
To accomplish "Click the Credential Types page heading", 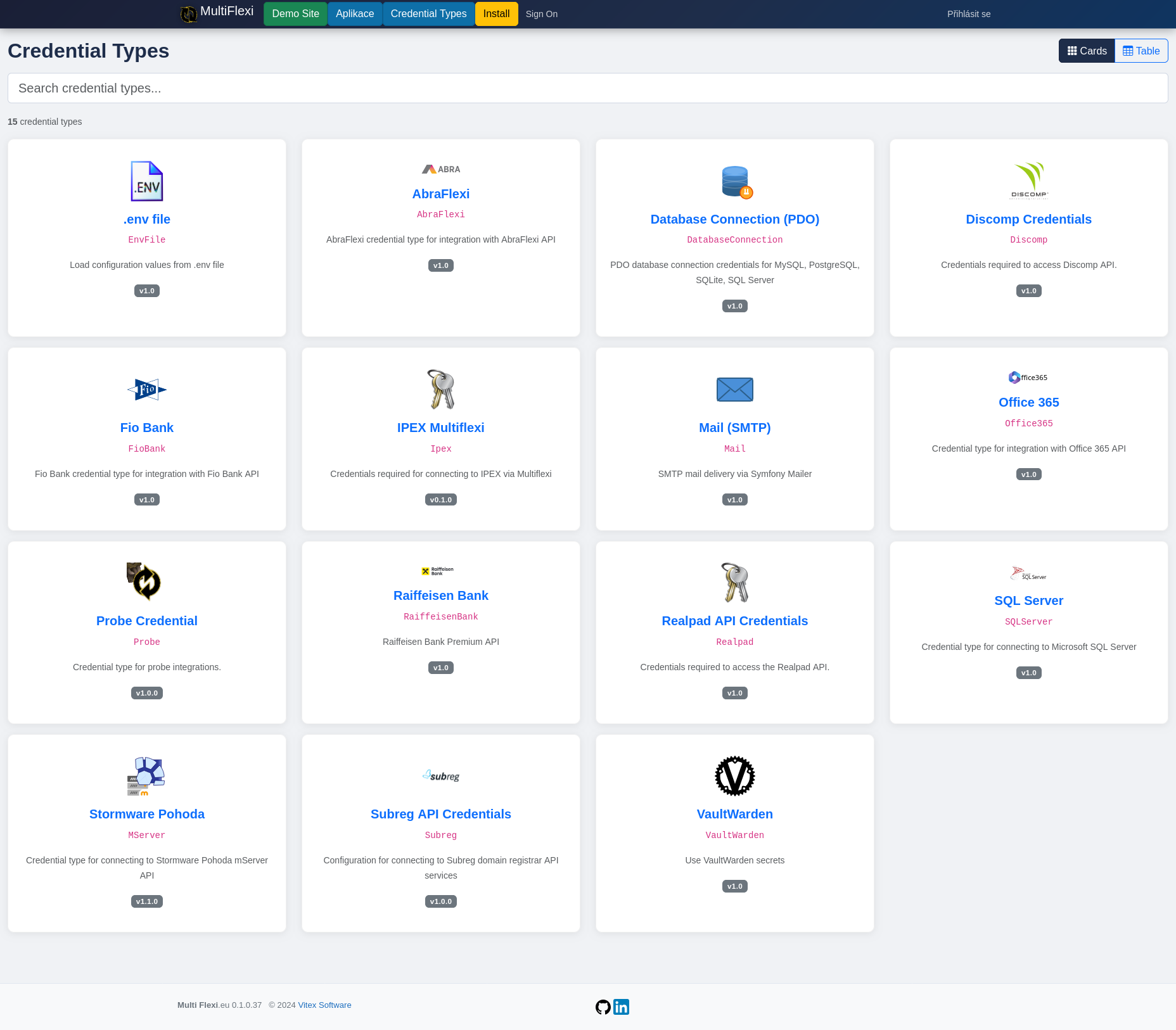I will click(89, 51).
